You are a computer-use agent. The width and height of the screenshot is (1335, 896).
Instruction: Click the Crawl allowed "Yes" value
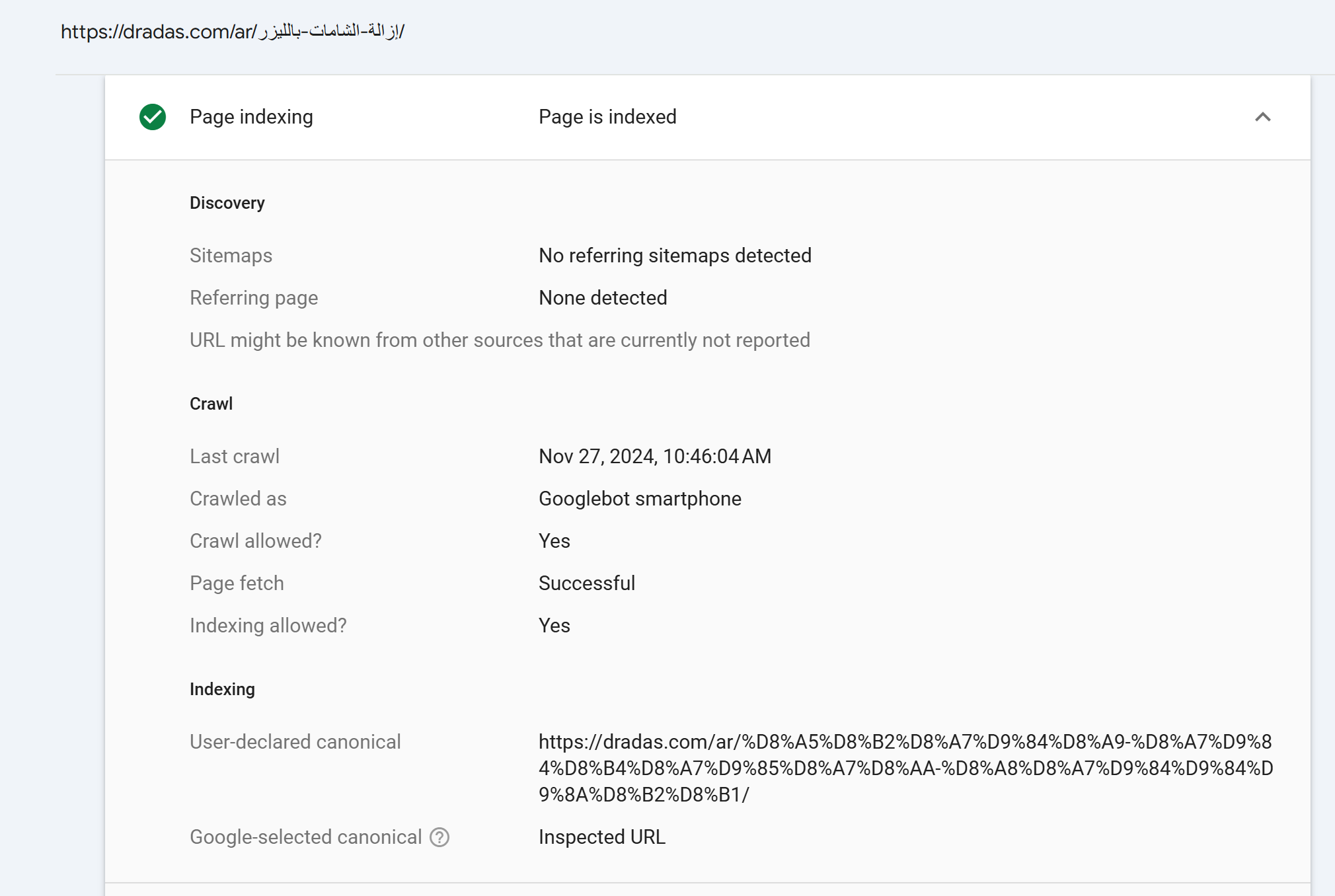click(x=554, y=541)
